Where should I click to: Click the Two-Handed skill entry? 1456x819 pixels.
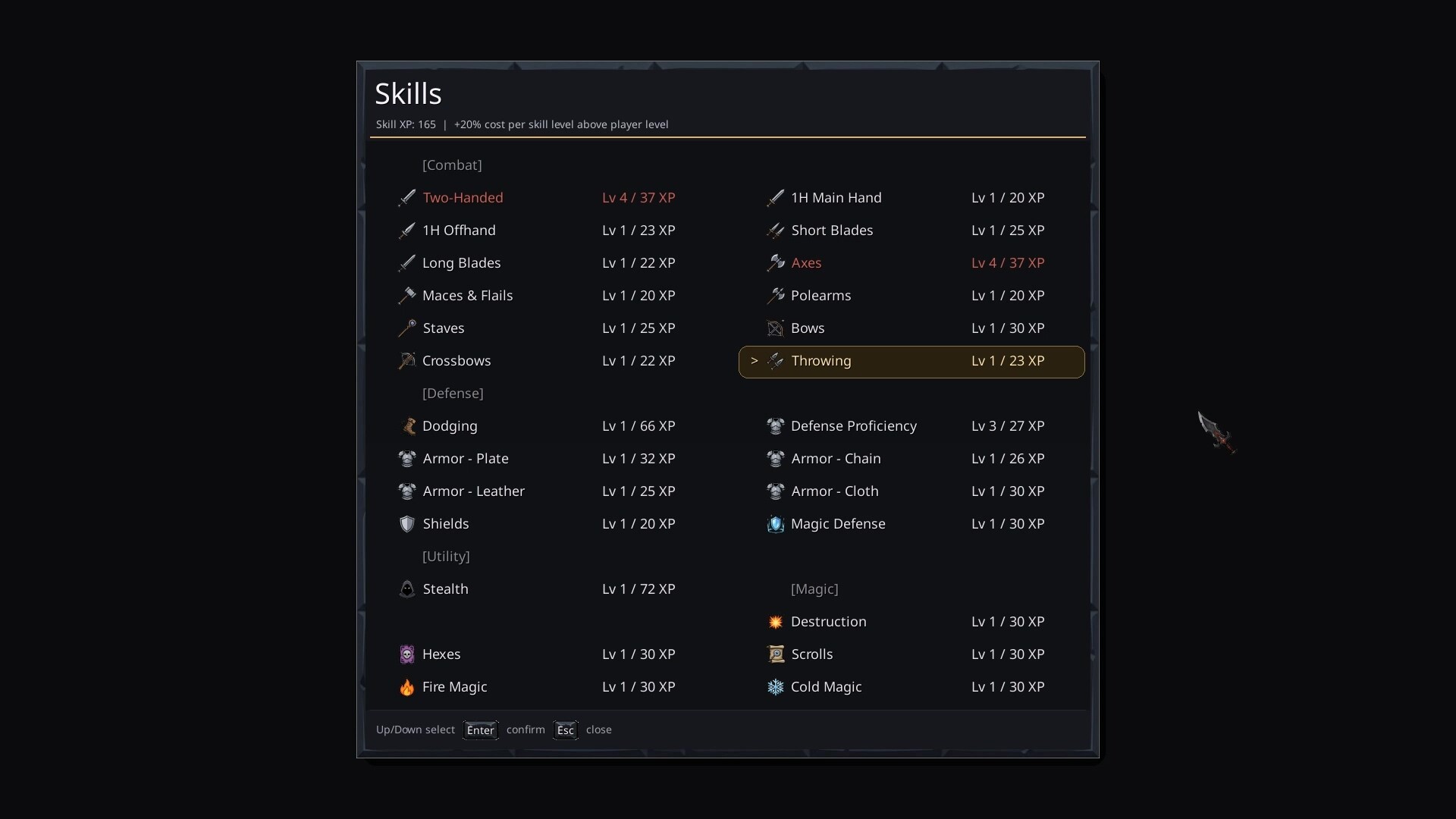point(463,198)
